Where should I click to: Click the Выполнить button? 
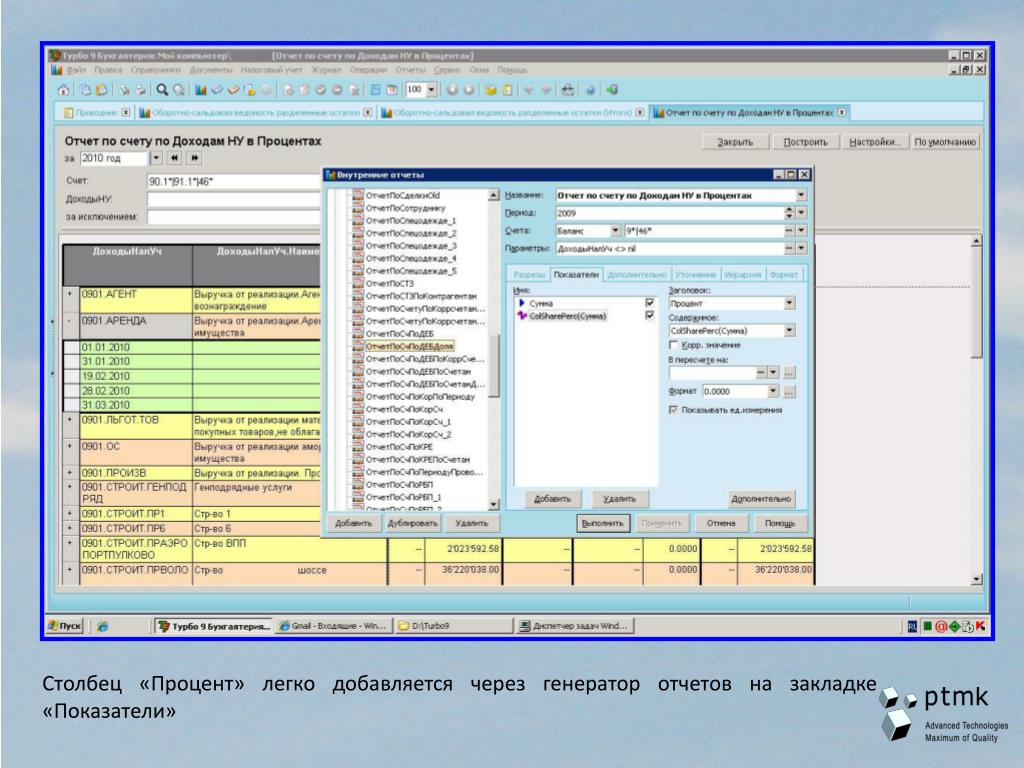pos(603,523)
